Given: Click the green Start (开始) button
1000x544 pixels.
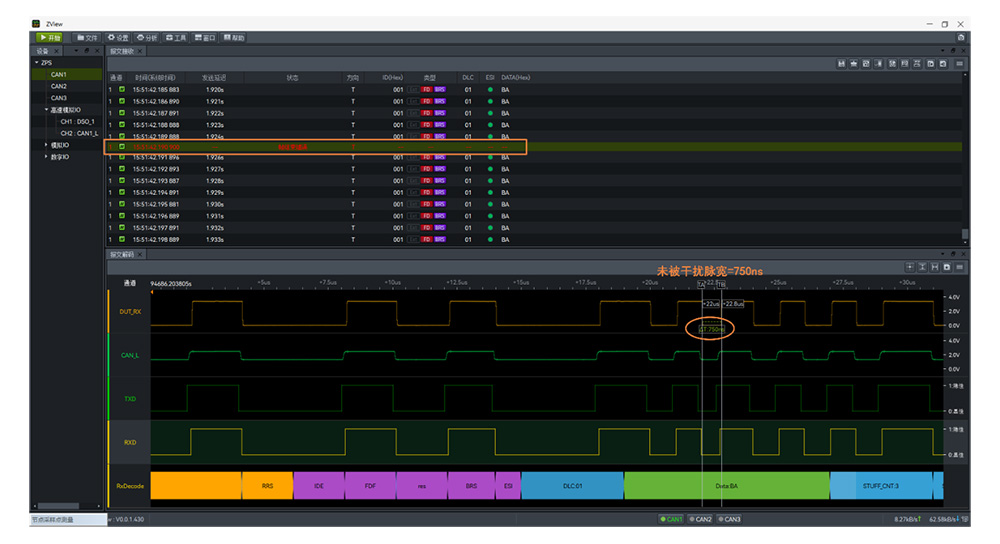Looking at the screenshot, I should coord(49,38).
